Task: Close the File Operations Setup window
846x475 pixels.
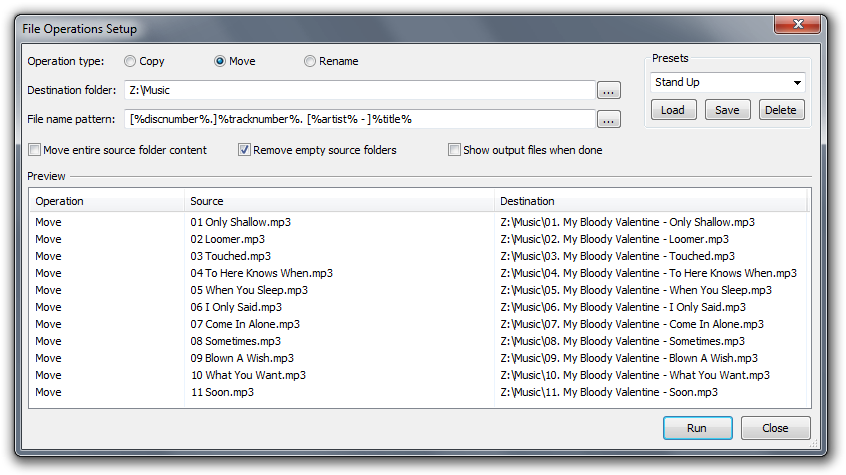Action: click(x=797, y=23)
